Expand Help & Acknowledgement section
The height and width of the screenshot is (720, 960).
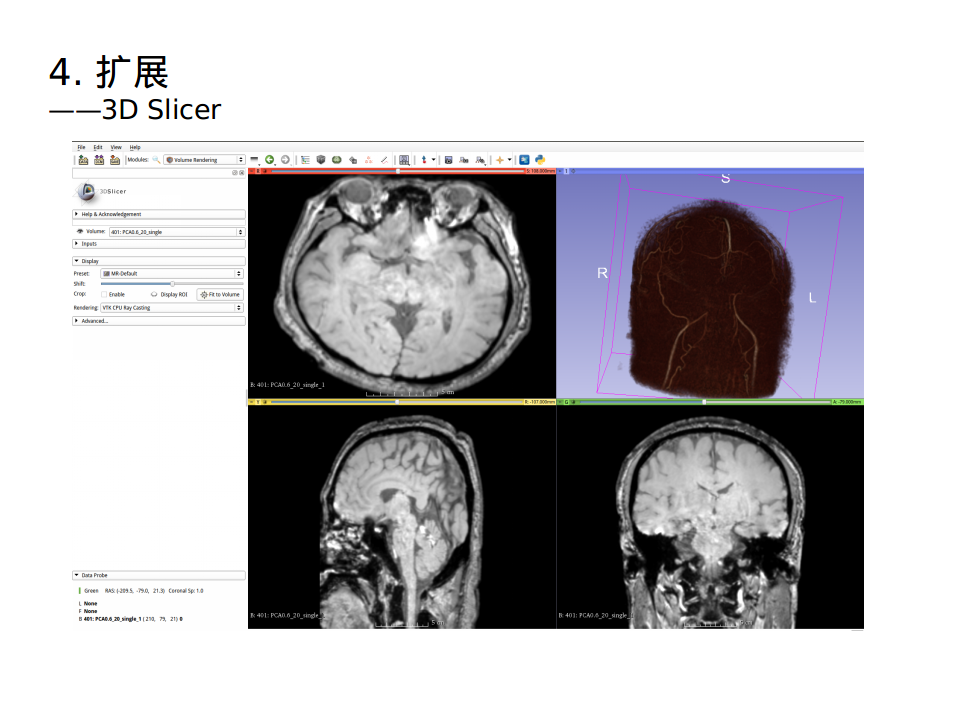[159, 214]
